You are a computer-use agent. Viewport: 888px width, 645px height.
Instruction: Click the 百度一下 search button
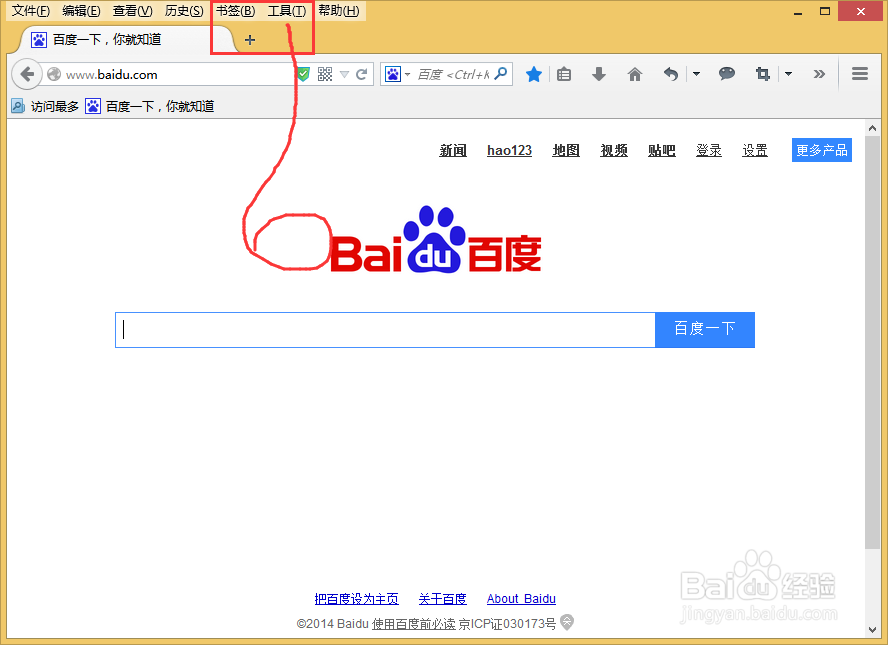pos(705,330)
